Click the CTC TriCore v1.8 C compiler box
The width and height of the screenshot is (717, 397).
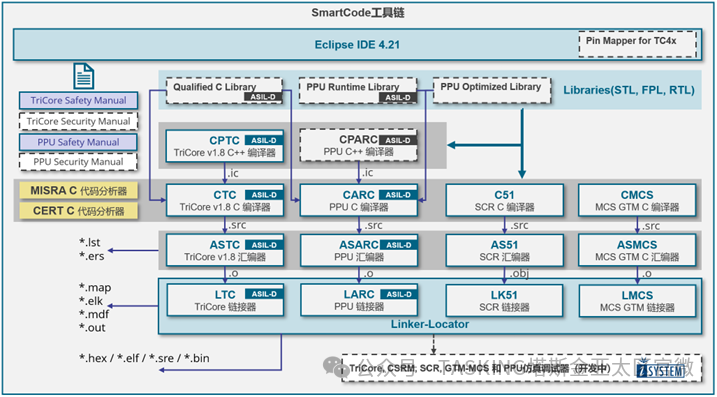[225, 200]
